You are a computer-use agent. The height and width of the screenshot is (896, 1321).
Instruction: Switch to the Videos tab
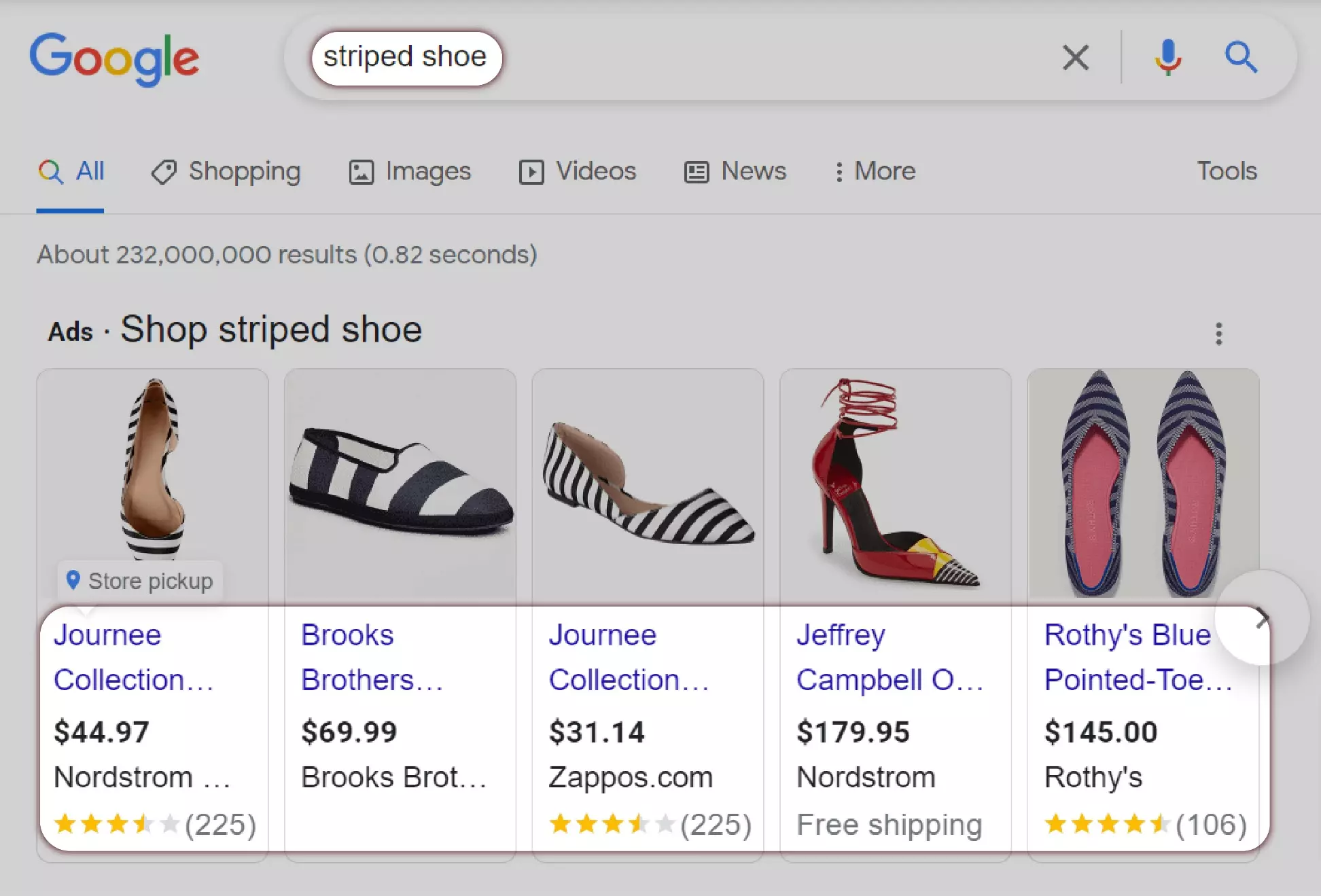point(578,171)
